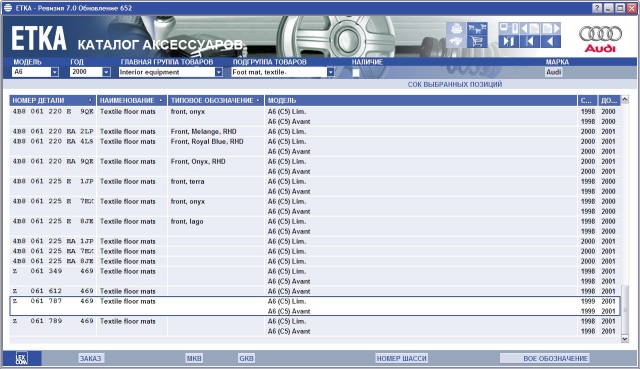Click the handshake icon below the printer
This screenshot has width=640, height=369.
(456, 41)
